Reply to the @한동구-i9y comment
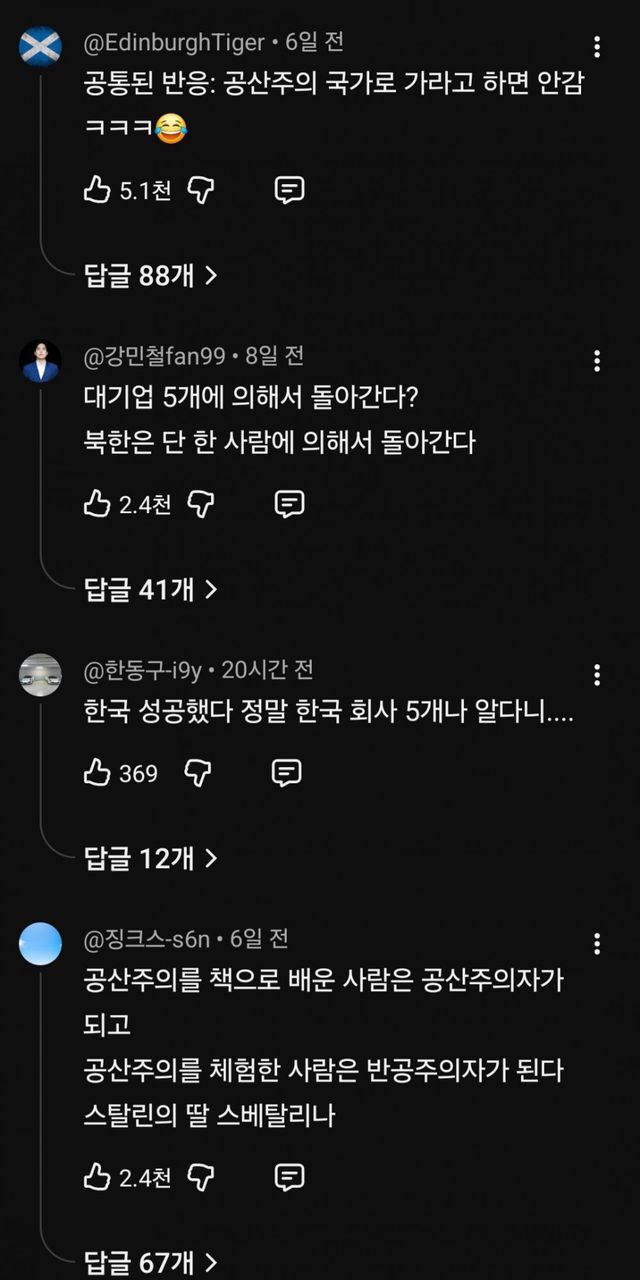 click(x=287, y=772)
